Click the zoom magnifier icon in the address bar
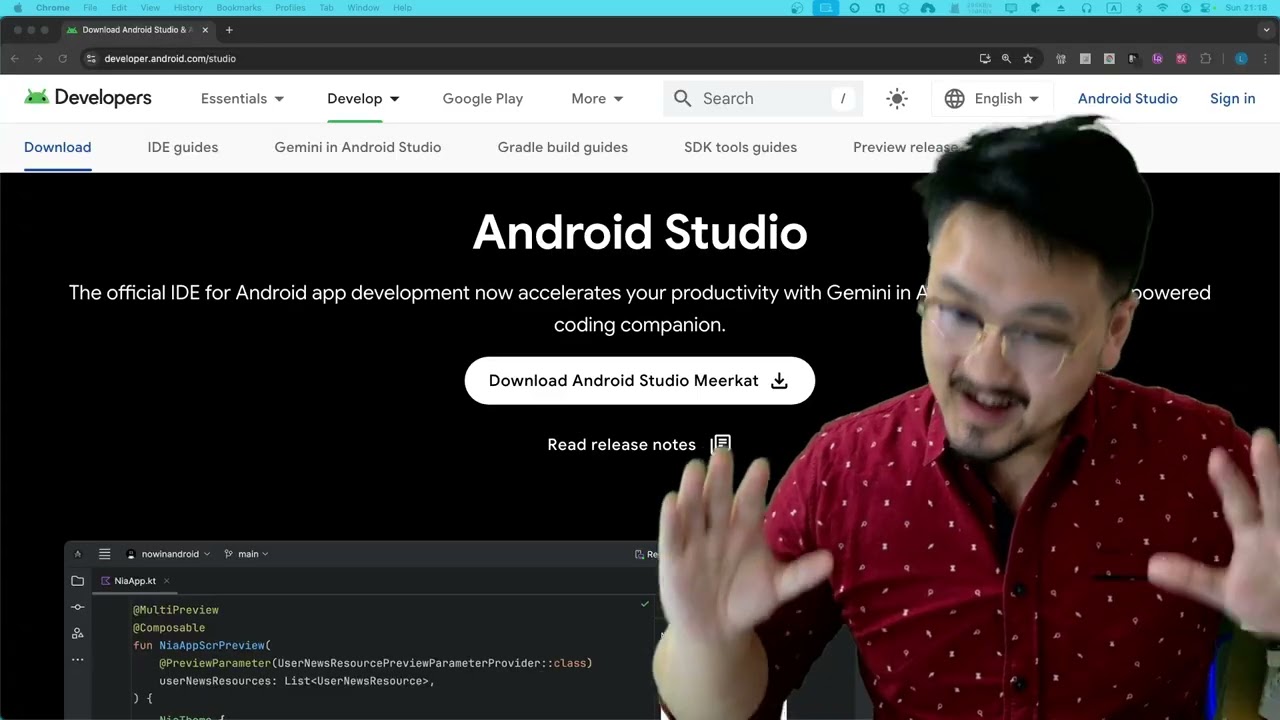 pyautogui.click(x=1006, y=59)
